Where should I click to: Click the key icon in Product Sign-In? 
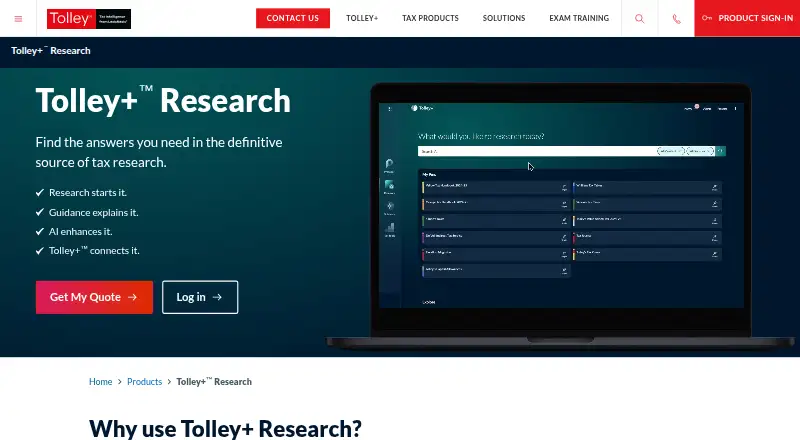point(707,18)
